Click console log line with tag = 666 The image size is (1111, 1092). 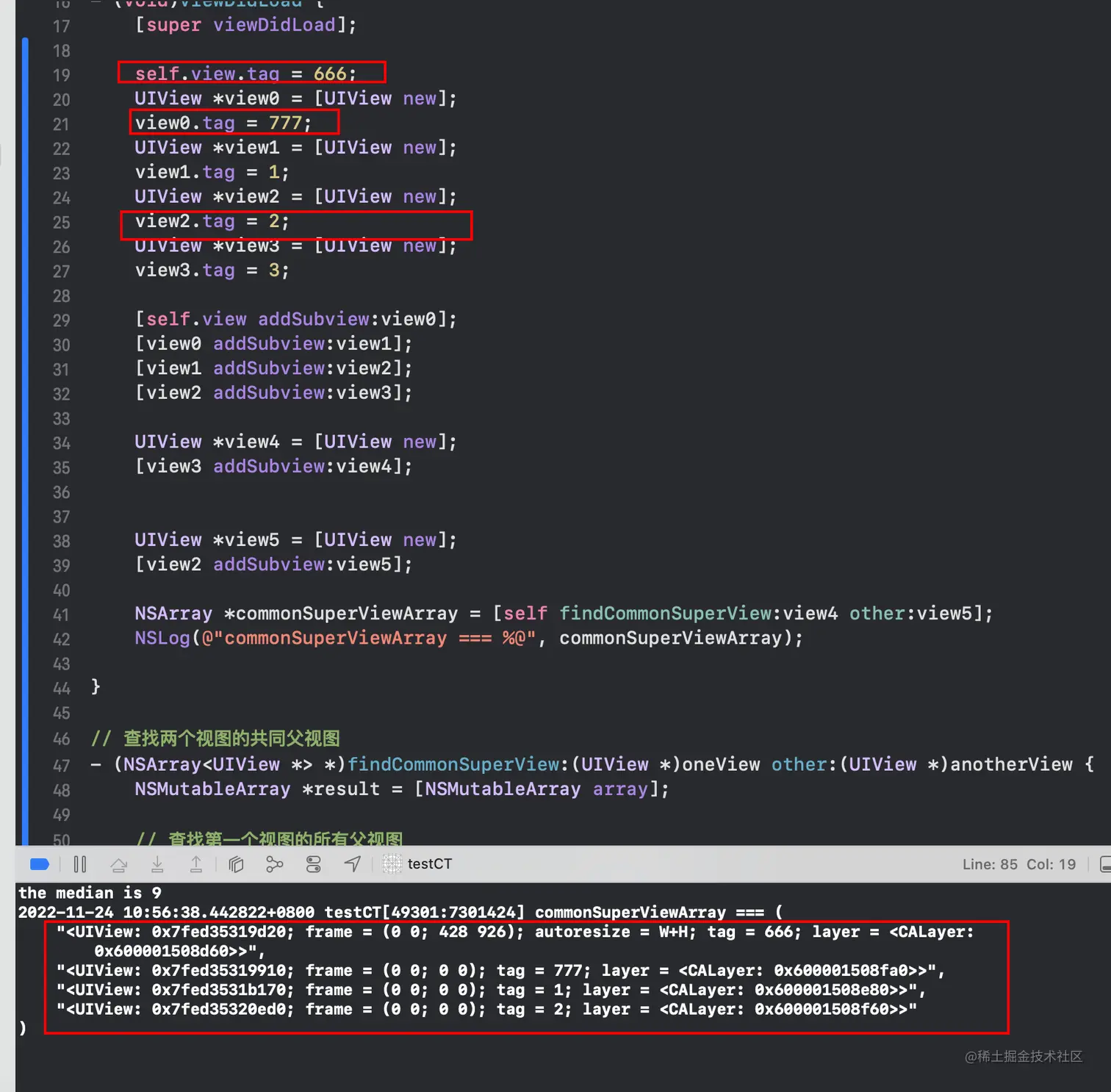[515, 941]
